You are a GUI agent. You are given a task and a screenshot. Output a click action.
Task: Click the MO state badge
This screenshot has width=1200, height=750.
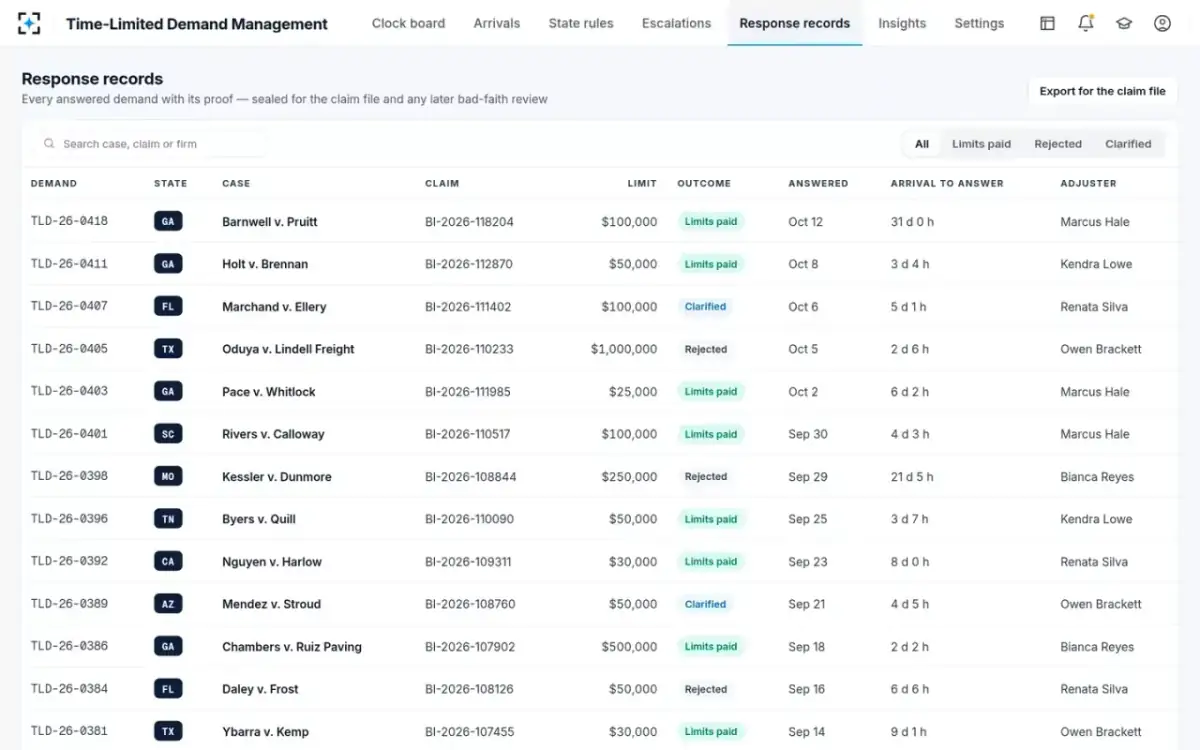point(168,477)
